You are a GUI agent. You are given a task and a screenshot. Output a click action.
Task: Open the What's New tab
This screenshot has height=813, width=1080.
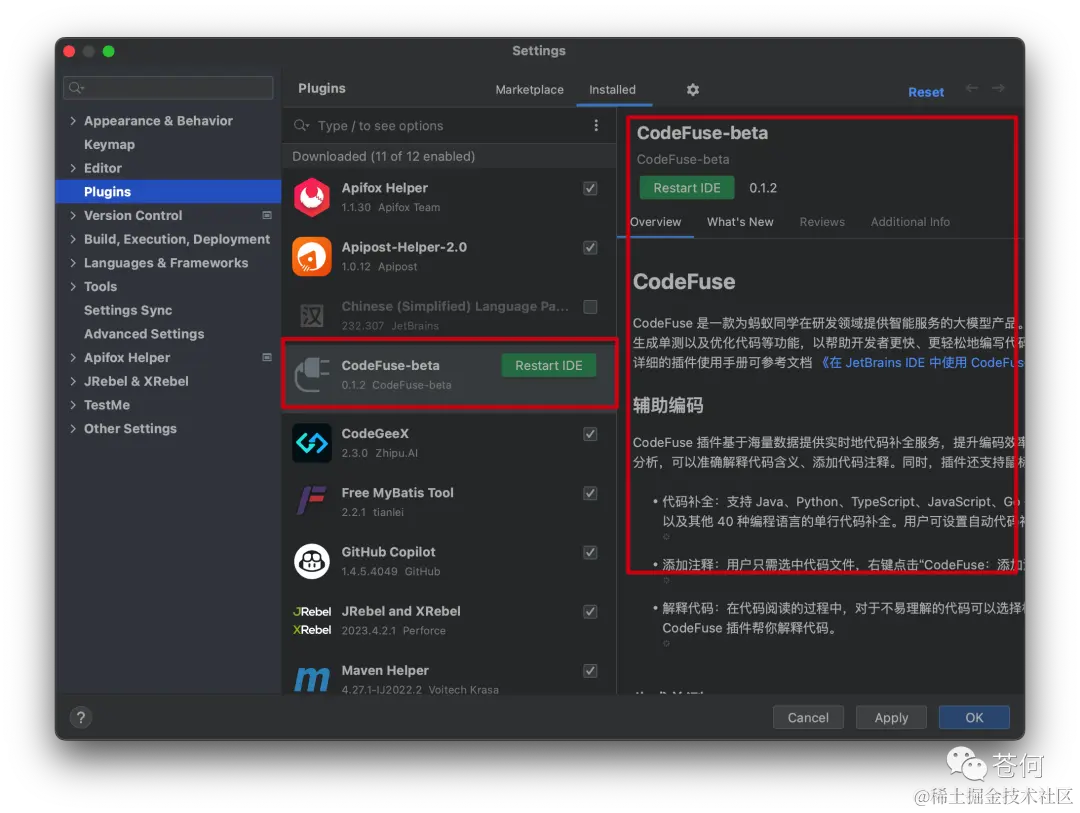(740, 222)
